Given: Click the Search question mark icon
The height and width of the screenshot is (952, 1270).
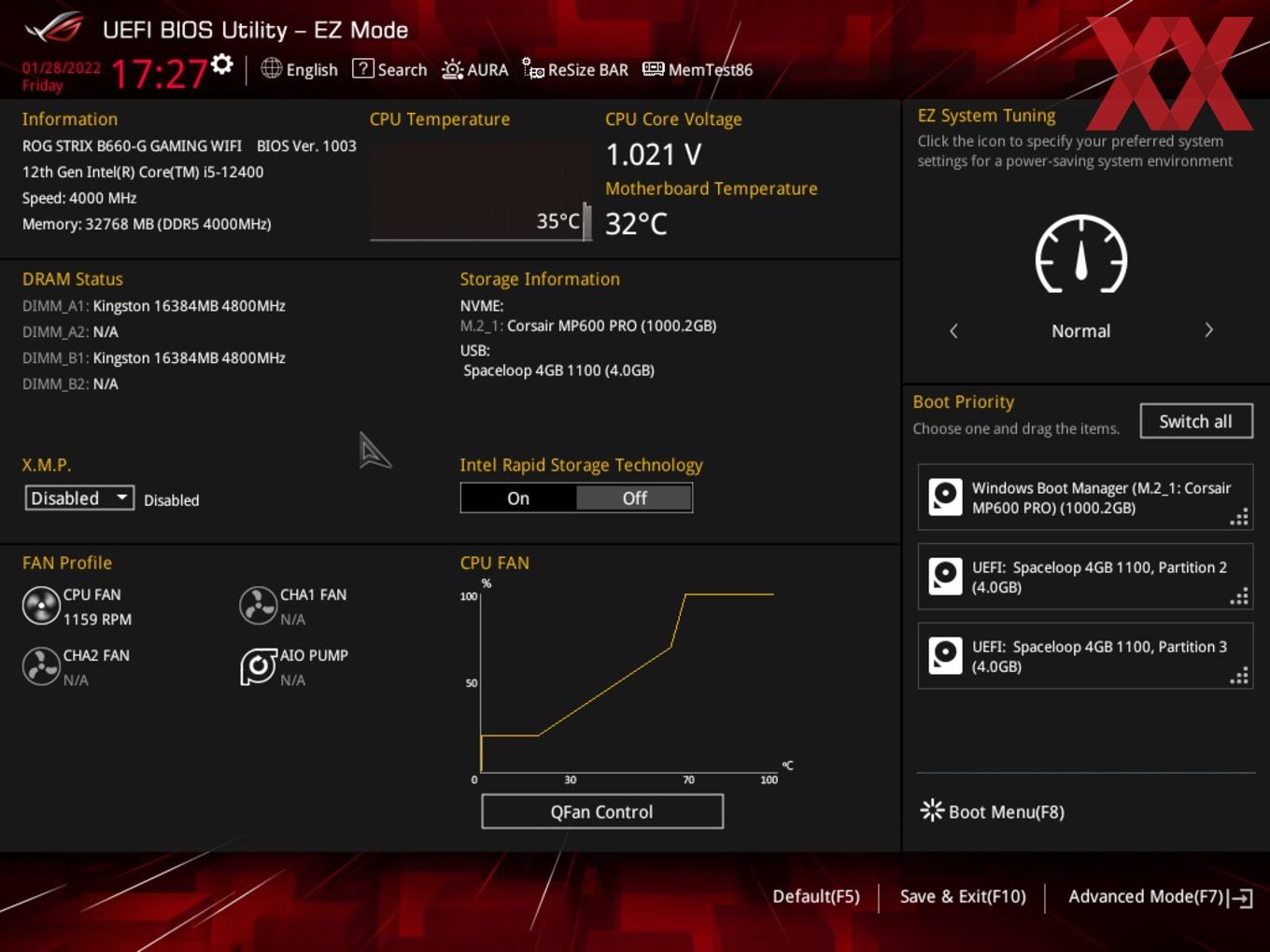Looking at the screenshot, I should pos(362,68).
